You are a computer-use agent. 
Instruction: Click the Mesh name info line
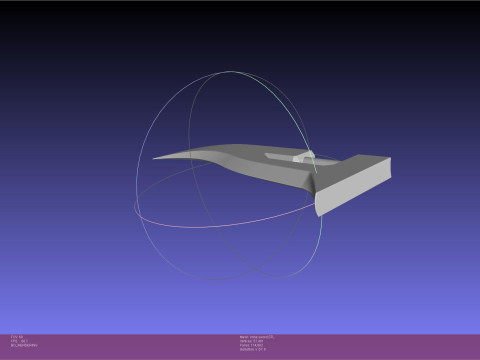click(x=257, y=337)
